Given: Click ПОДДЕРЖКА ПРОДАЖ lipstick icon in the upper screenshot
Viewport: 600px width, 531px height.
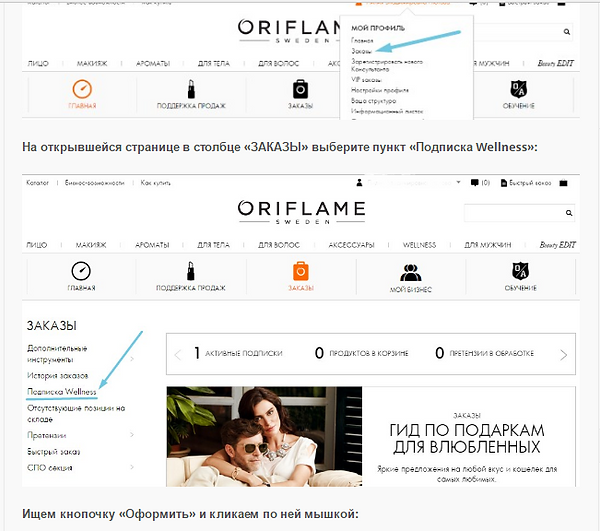Looking at the screenshot, I should [191, 89].
